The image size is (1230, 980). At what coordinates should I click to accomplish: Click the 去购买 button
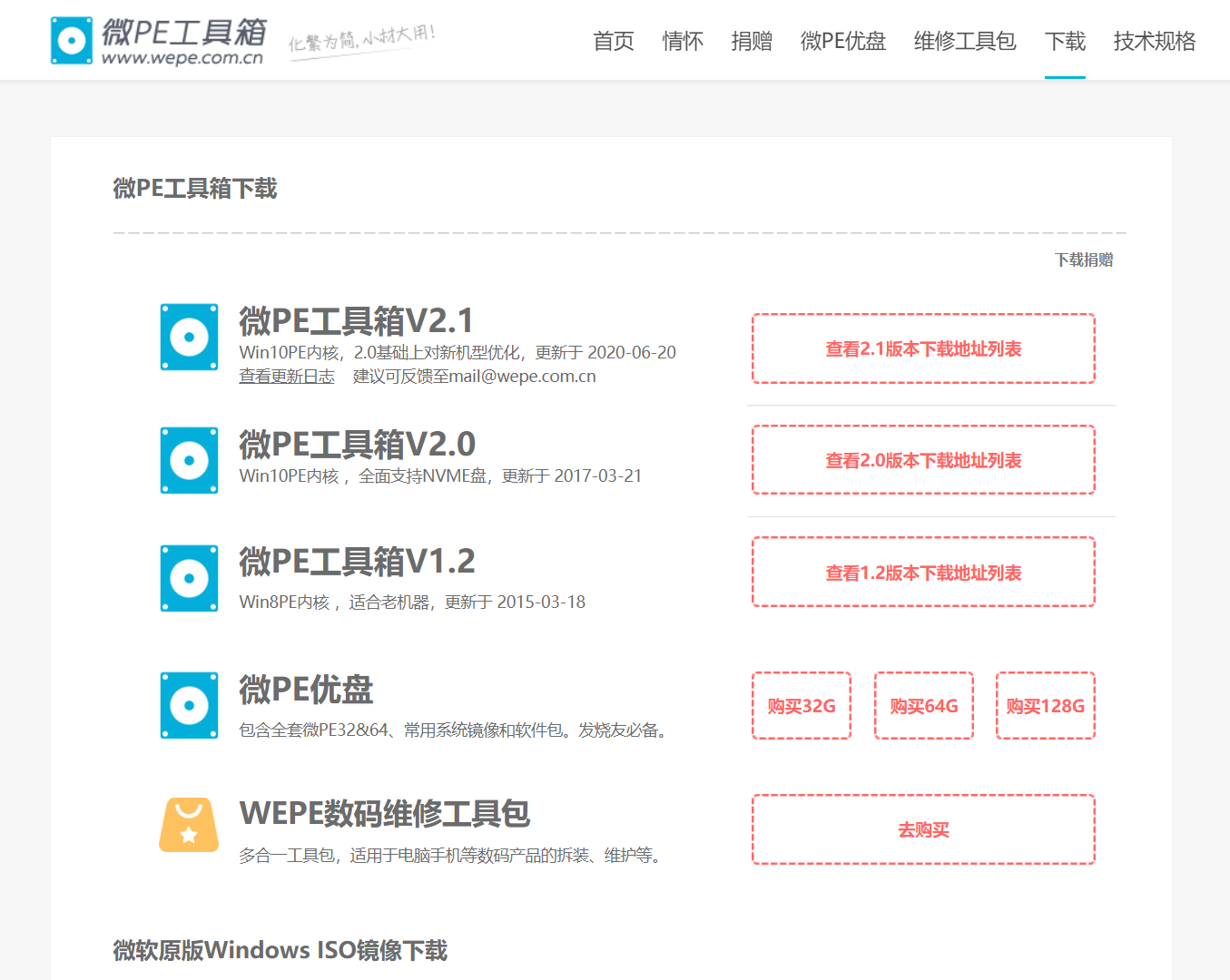tap(923, 829)
